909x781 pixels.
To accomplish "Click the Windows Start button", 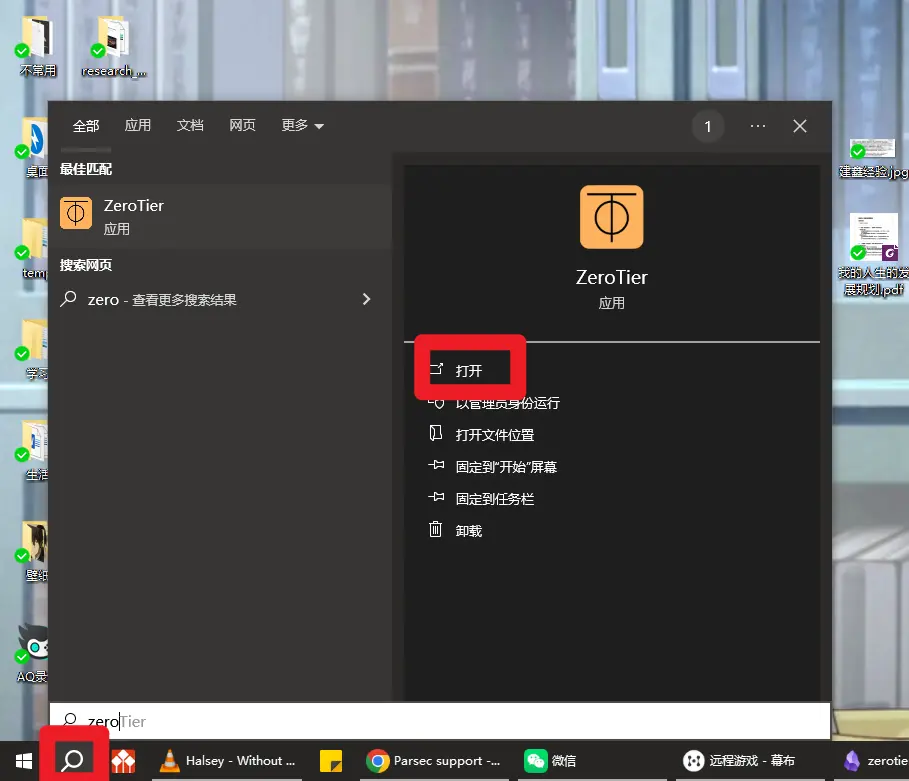I will coord(23,761).
